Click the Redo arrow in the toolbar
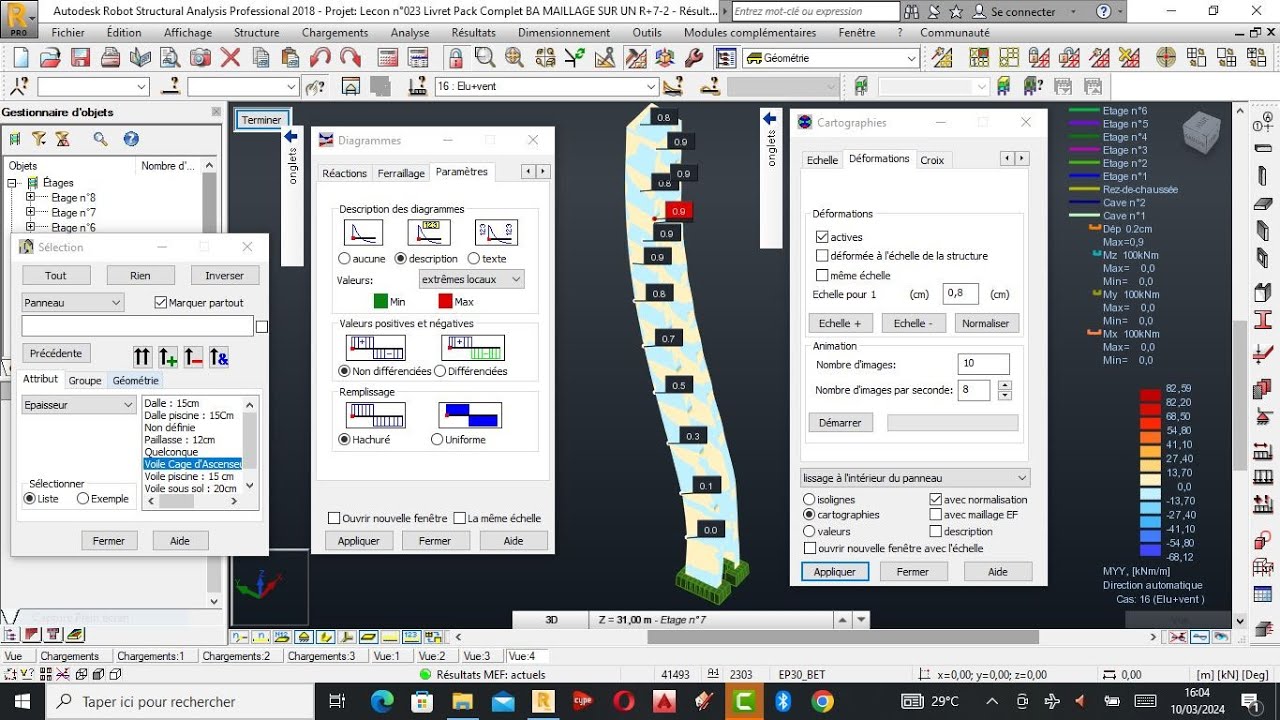Image resolution: width=1280 pixels, height=720 pixels. coord(350,57)
